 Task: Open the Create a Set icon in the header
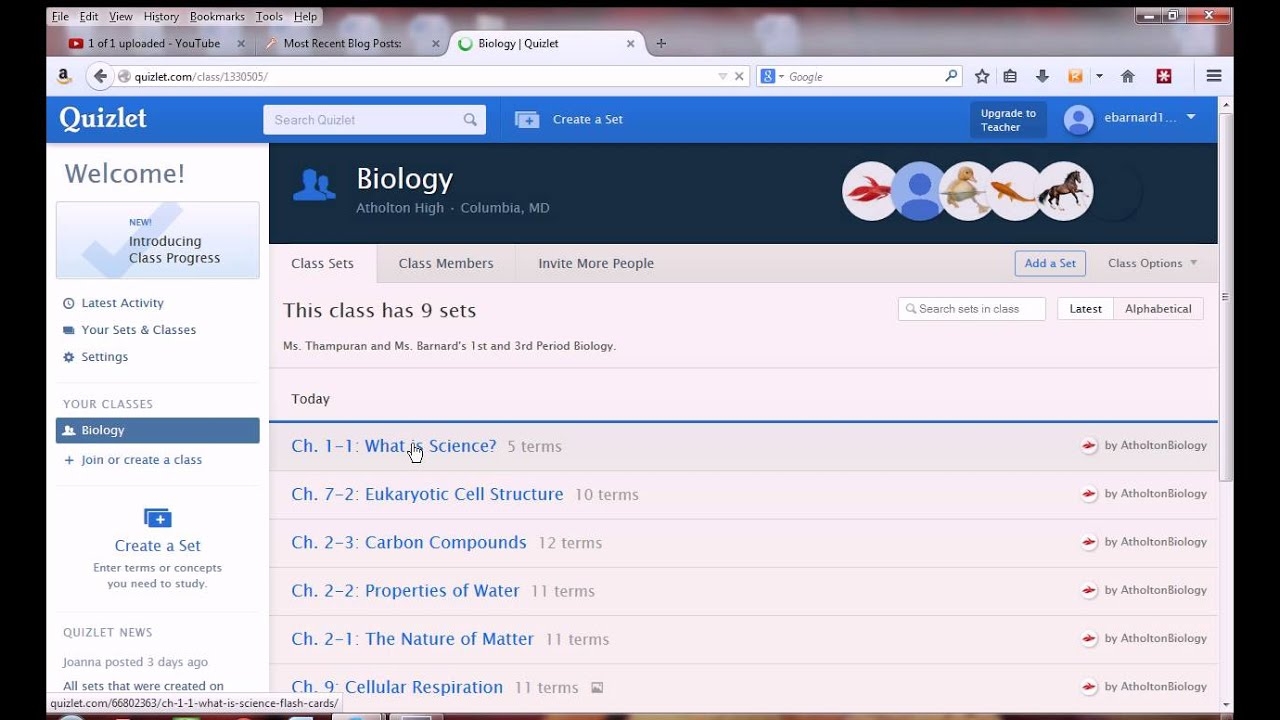[526, 119]
